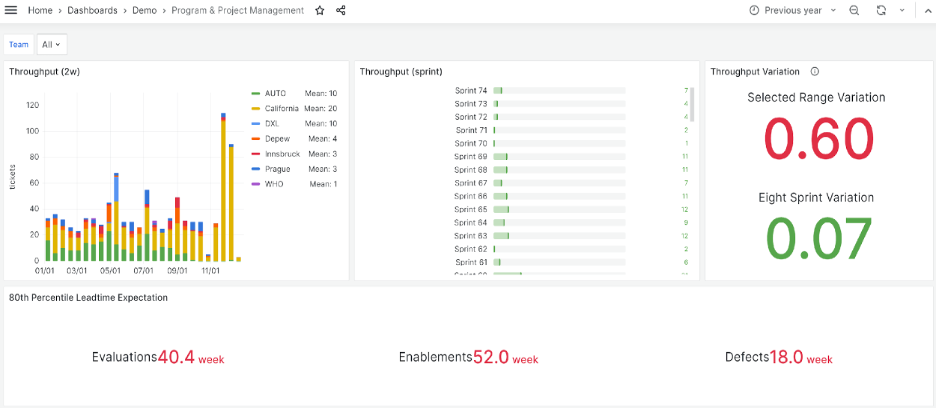The width and height of the screenshot is (936, 408).
Task: Click the Throughput Variation info icon
Action: click(x=815, y=71)
